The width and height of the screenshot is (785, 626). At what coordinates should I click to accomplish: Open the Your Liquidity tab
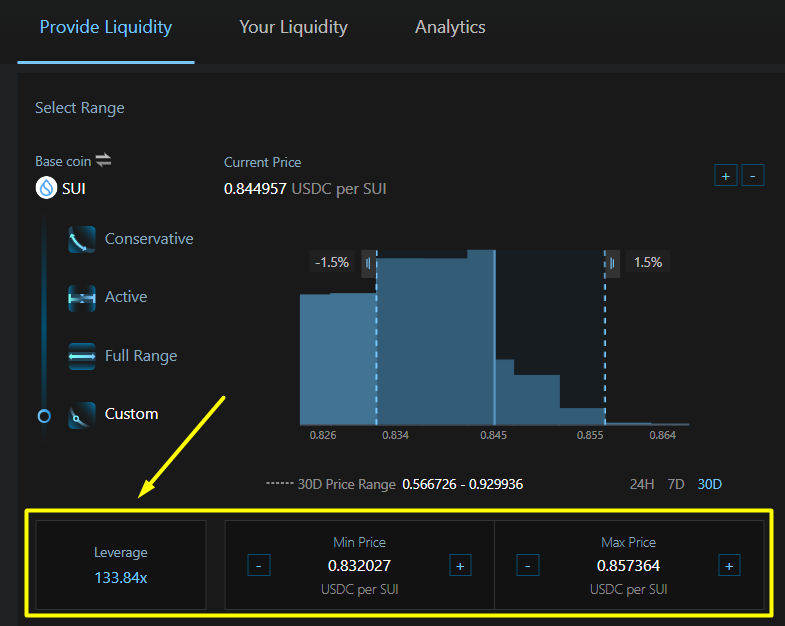pyautogui.click(x=293, y=27)
